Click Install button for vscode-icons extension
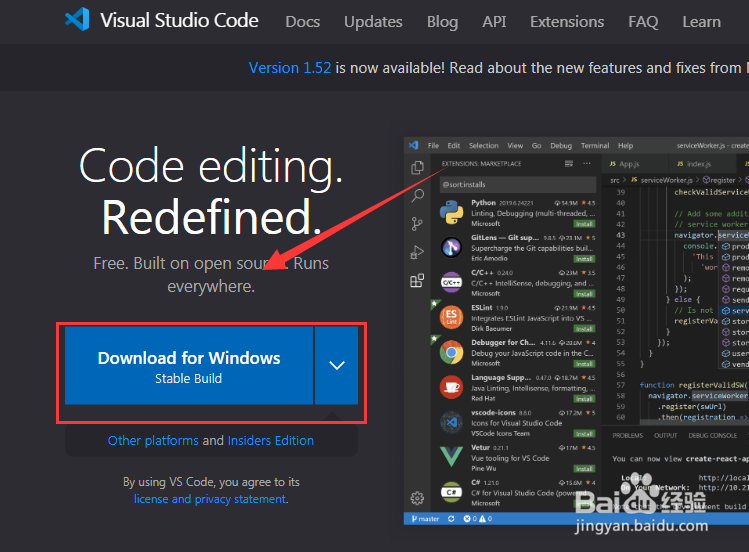Image resolution: width=749 pixels, height=552 pixels. (x=584, y=434)
